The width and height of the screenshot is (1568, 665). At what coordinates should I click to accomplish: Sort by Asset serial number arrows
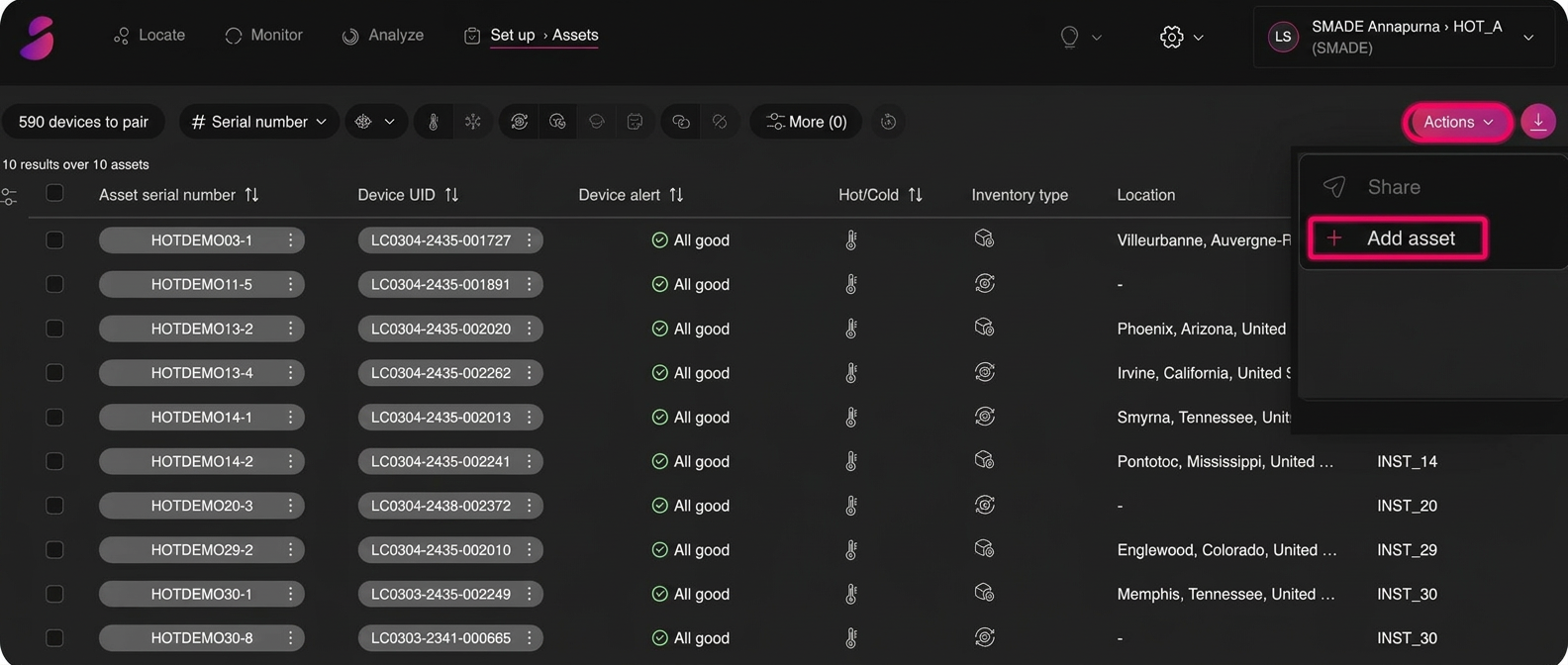[251, 195]
